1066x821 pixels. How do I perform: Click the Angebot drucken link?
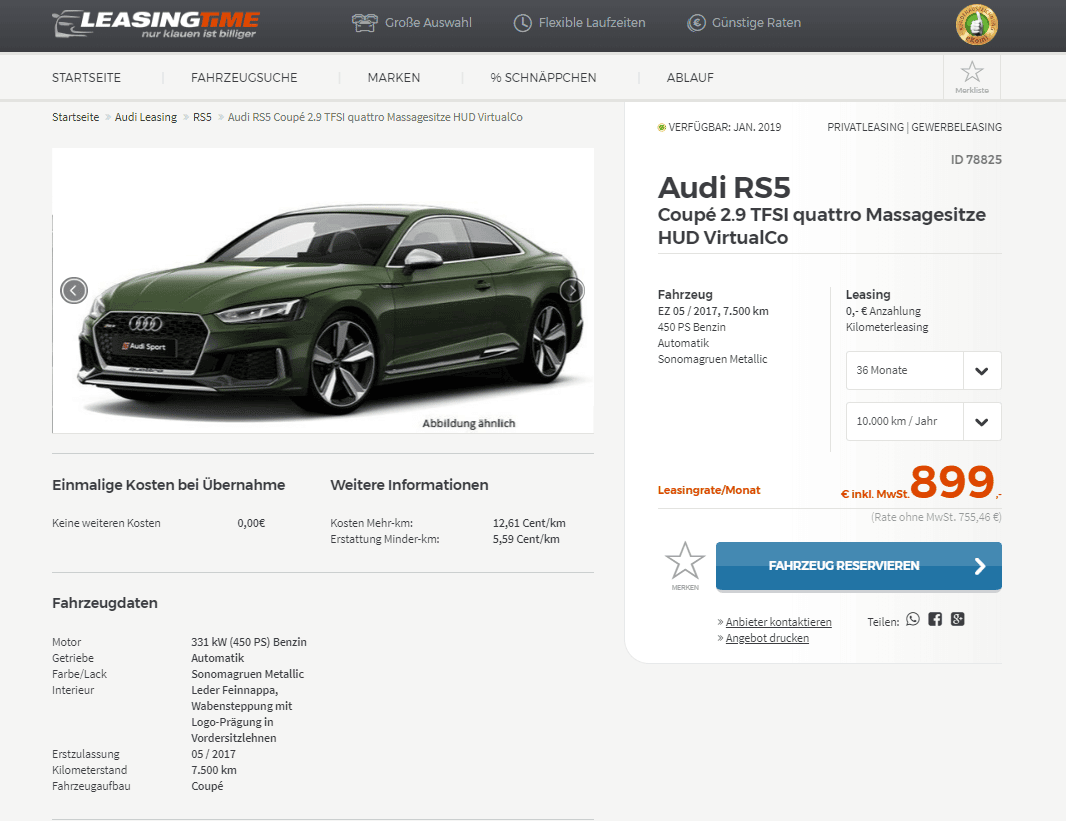point(767,638)
